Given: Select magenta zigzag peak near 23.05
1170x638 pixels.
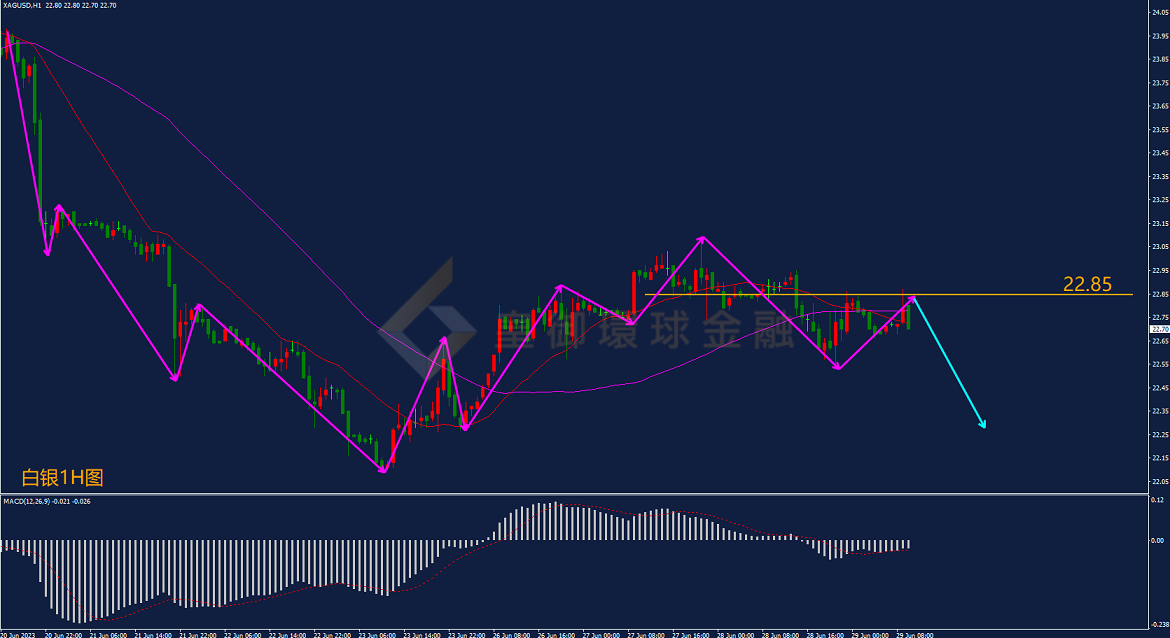Looking at the screenshot, I should click(x=702, y=237).
